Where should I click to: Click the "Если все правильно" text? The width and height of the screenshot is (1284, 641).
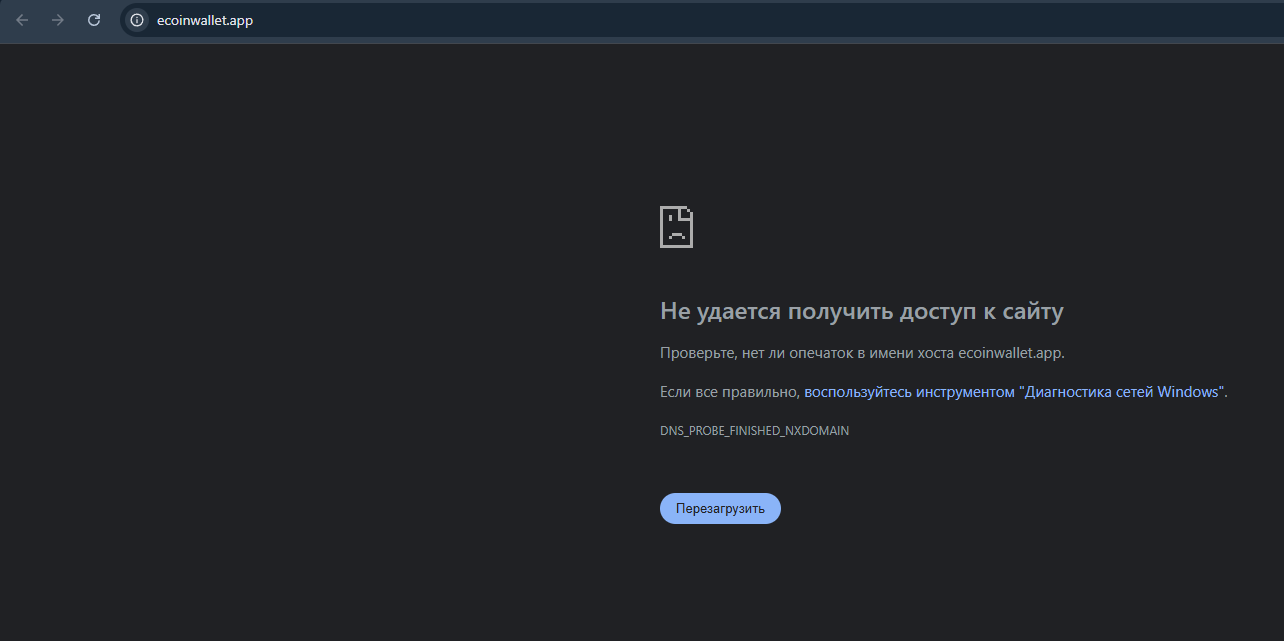[729, 392]
